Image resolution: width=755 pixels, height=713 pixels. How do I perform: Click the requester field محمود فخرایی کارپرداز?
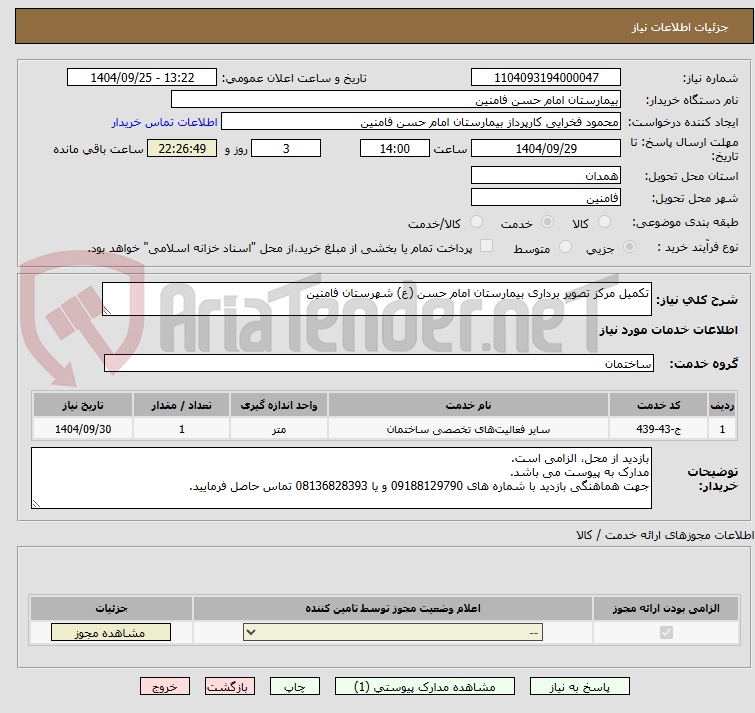click(x=421, y=122)
